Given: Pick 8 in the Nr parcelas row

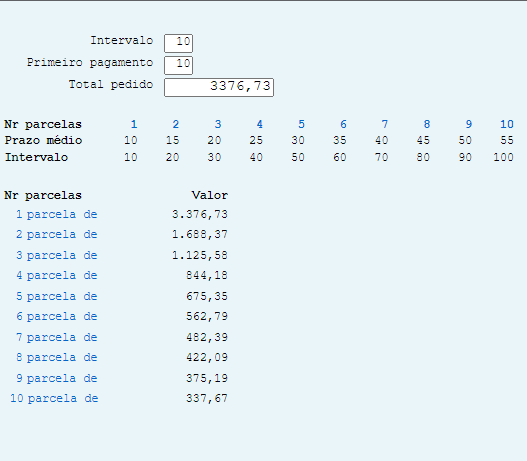Looking at the screenshot, I should tap(427, 124).
